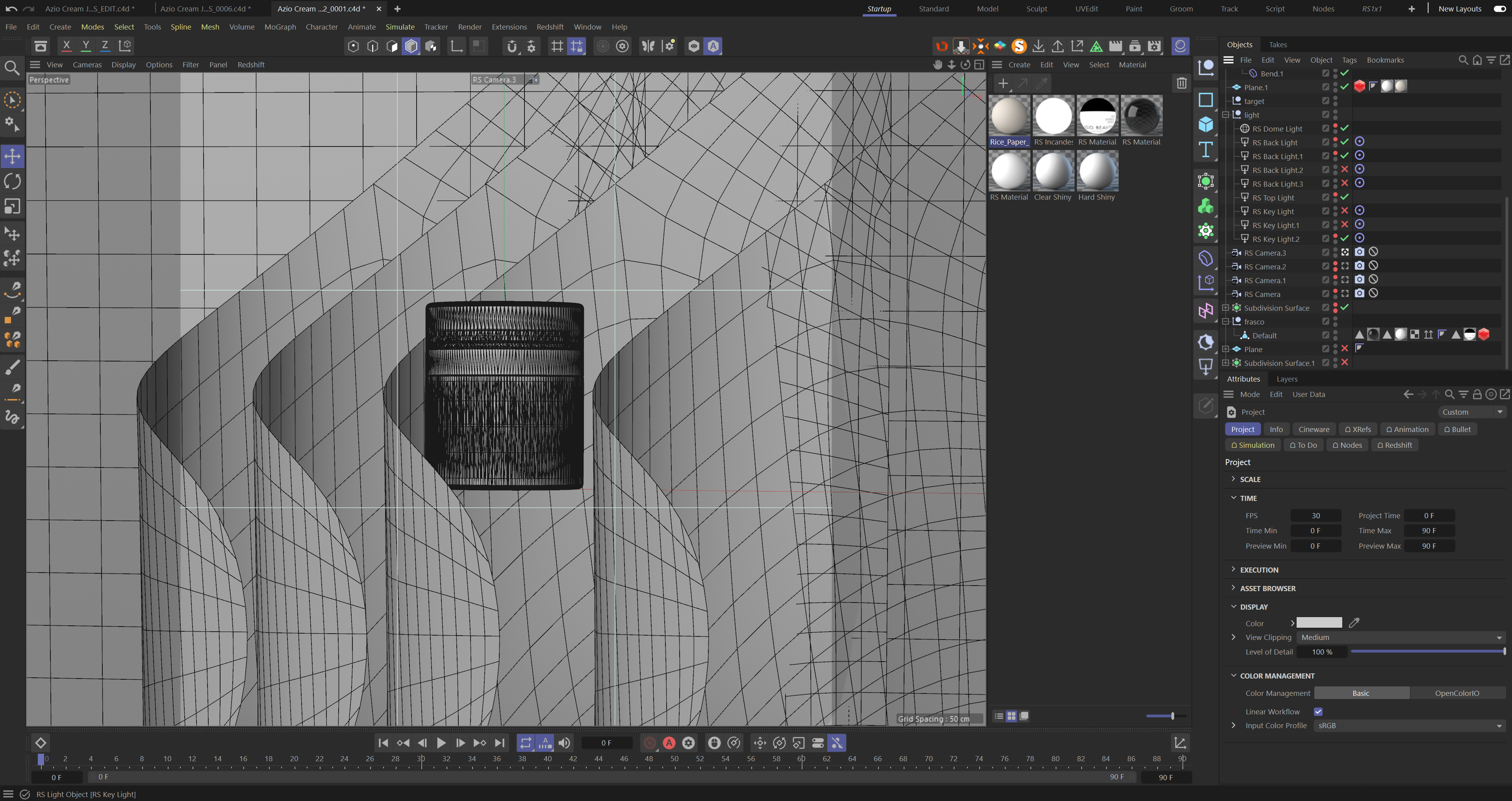Click the Display Color swatch
1512x801 pixels.
point(1319,623)
